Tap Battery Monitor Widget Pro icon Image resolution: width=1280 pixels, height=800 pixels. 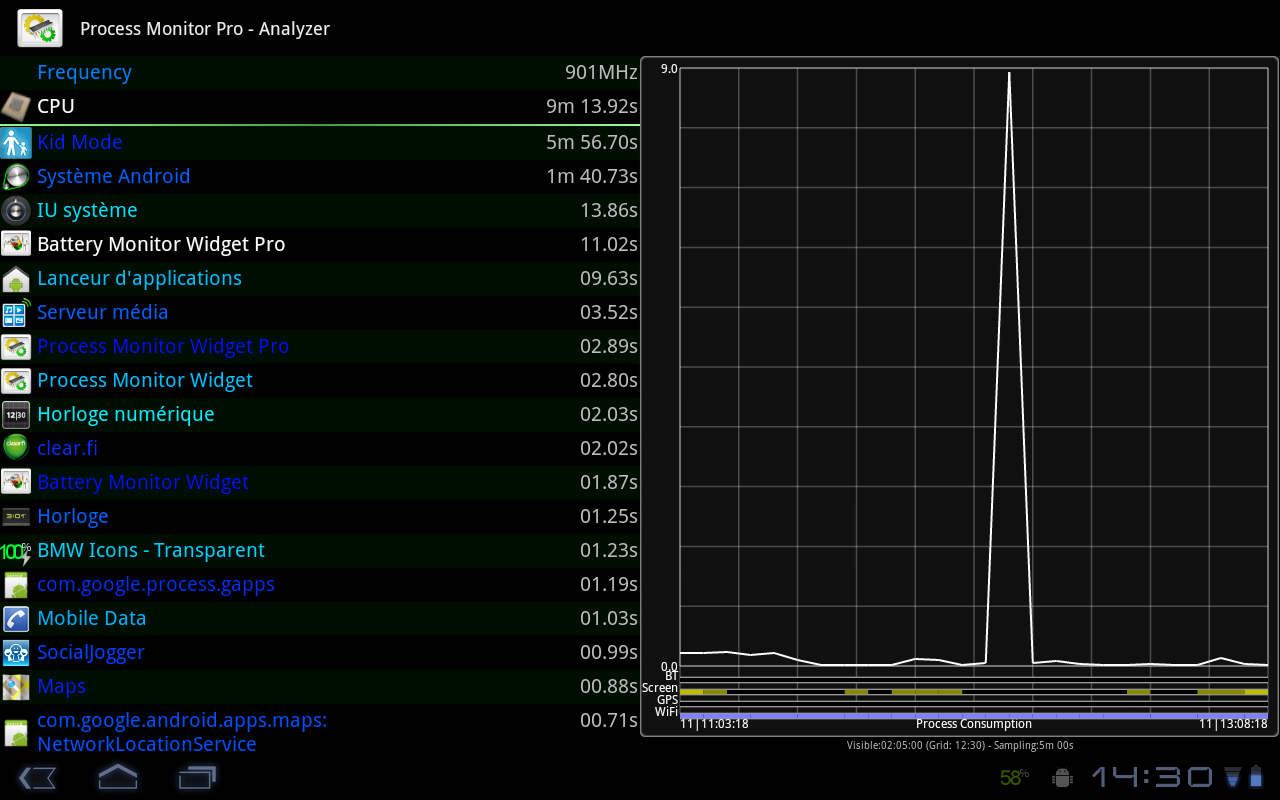[x=15, y=244]
